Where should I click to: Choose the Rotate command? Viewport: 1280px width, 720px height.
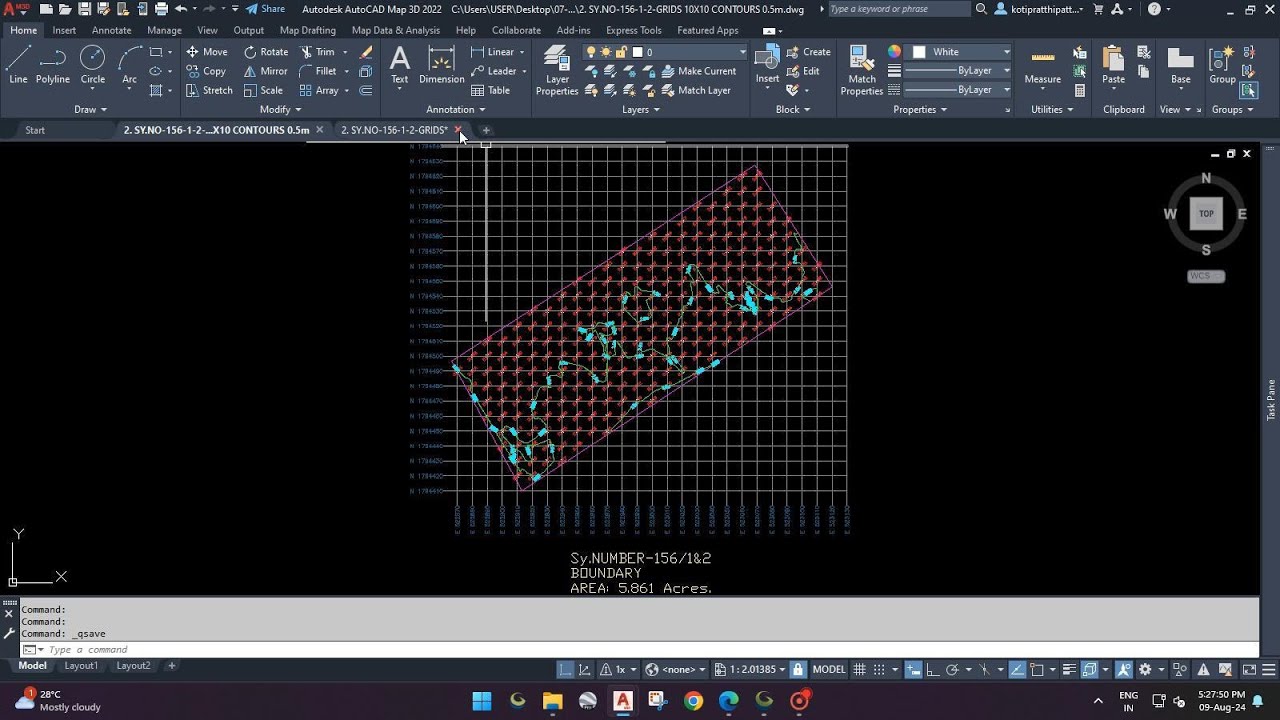265,52
